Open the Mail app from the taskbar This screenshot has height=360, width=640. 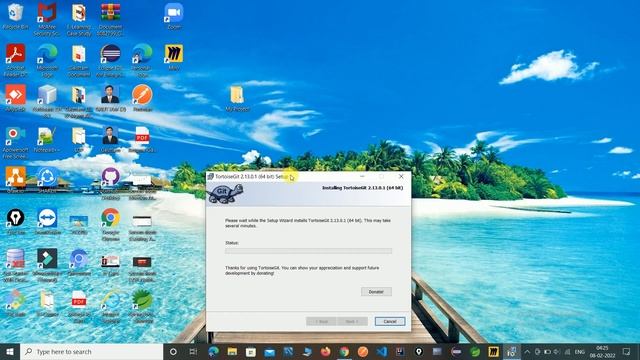(x=269, y=351)
